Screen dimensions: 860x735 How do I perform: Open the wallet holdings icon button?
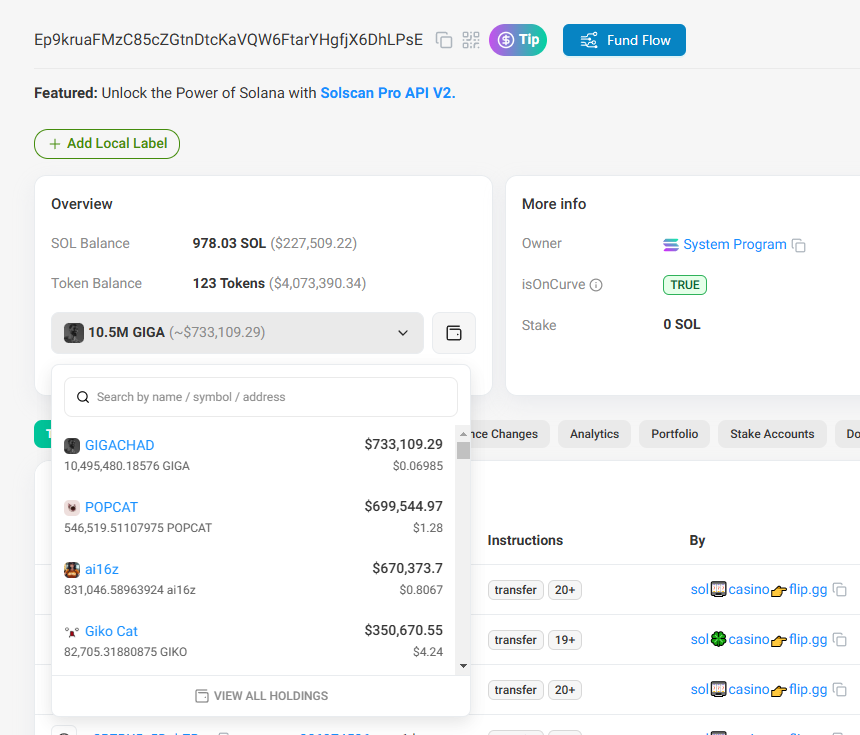click(x=454, y=333)
